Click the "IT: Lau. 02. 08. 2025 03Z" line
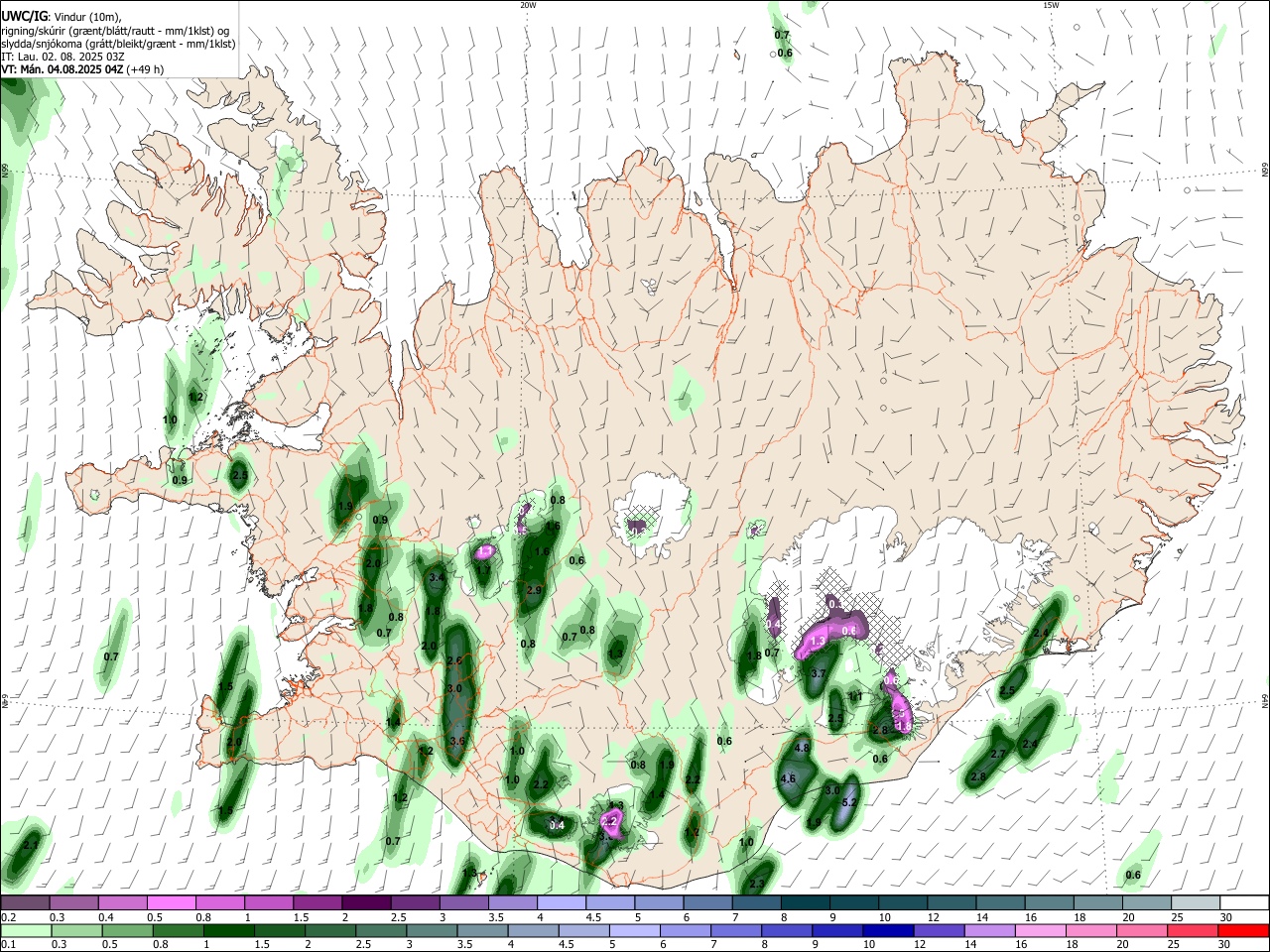 pos(63,57)
